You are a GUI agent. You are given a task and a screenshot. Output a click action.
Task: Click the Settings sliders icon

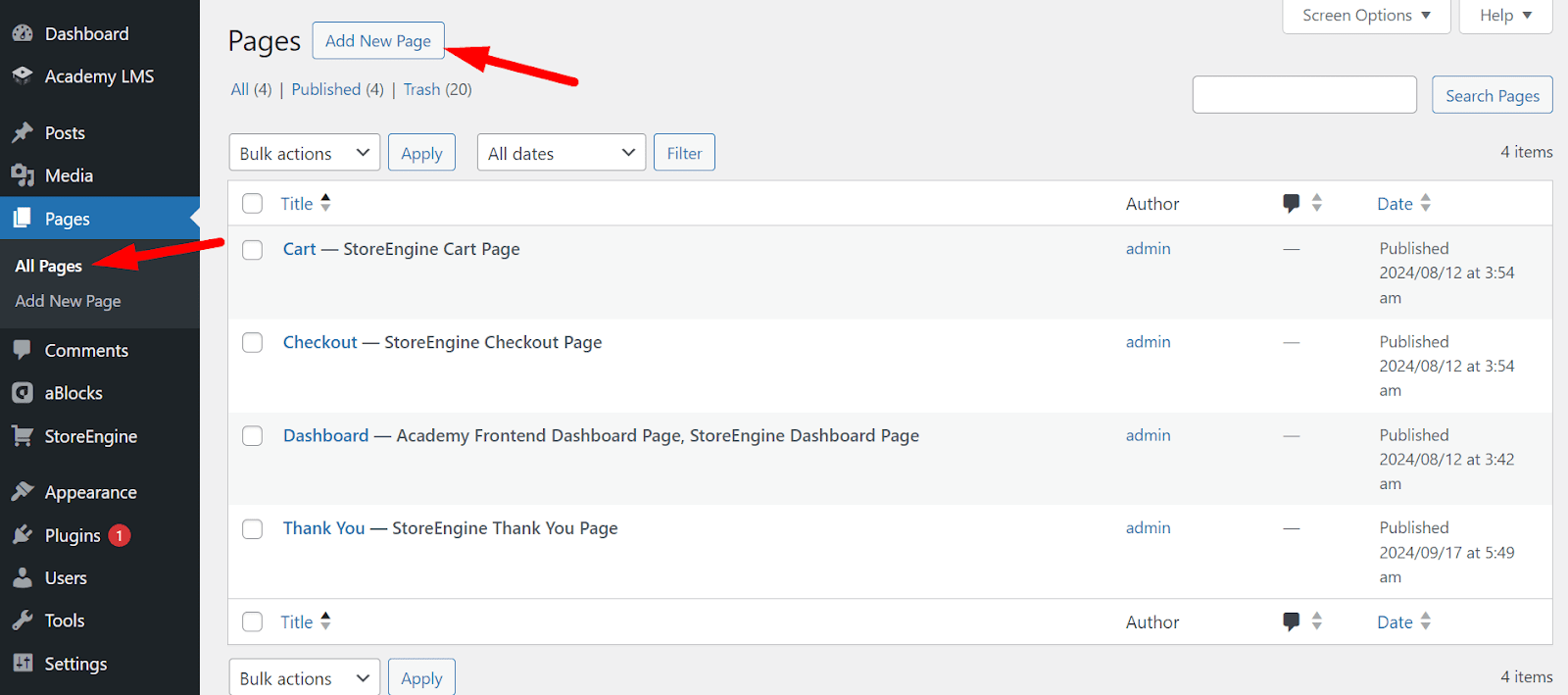[23, 664]
